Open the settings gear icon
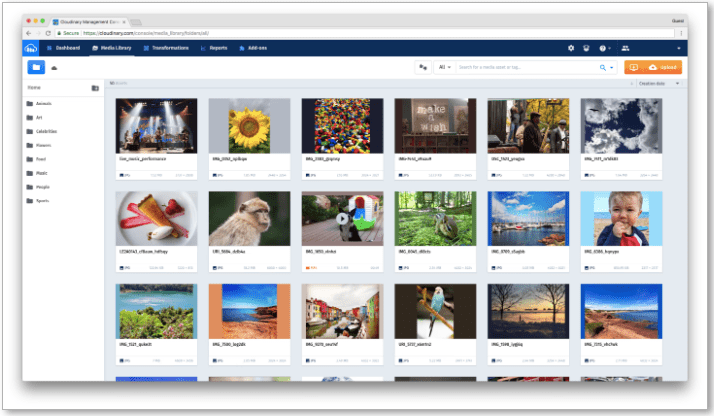The width and height of the screenshot is (714, 416). 571,48
